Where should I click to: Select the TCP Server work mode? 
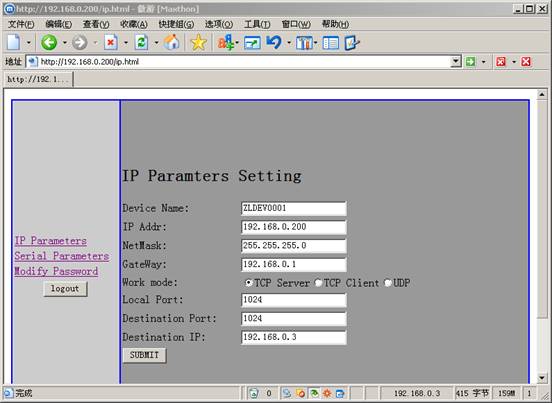[x=248, y=283]
